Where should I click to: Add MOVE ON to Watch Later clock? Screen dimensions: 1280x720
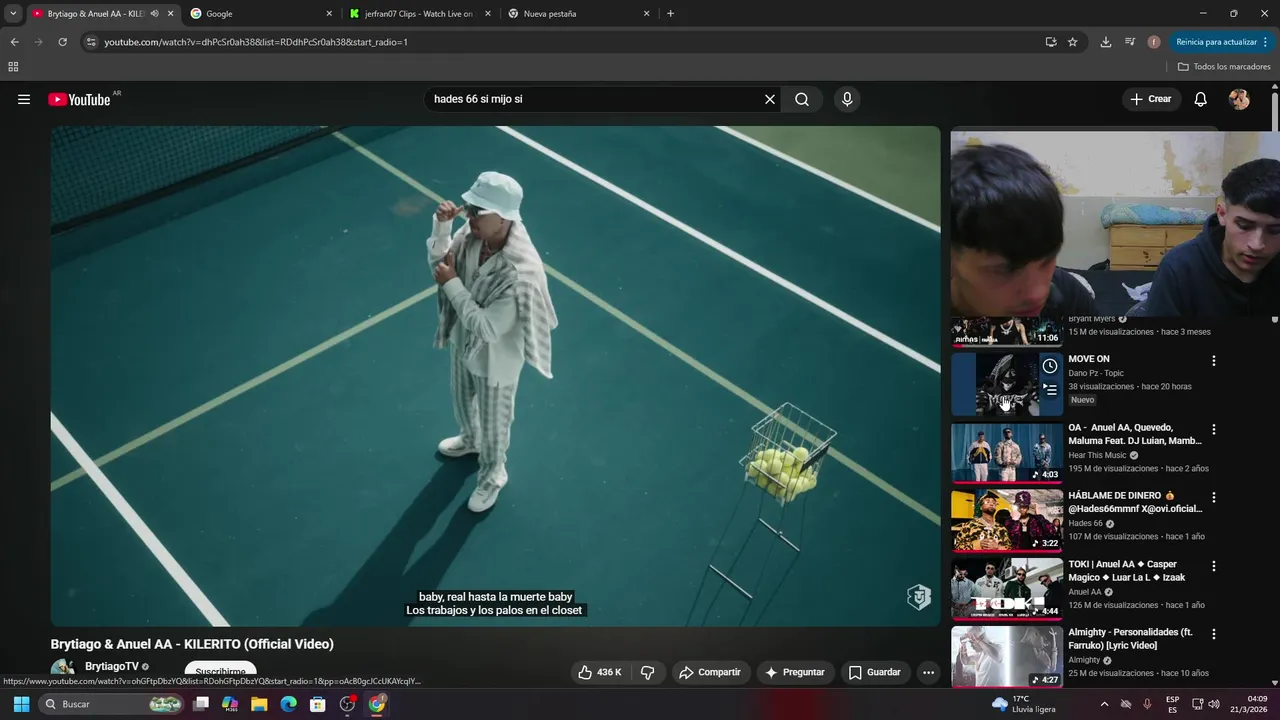1050,366
